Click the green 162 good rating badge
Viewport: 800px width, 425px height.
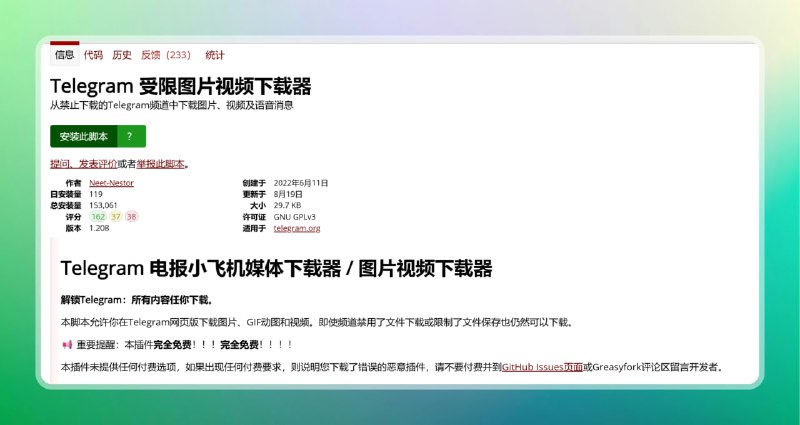pos(98,217)
